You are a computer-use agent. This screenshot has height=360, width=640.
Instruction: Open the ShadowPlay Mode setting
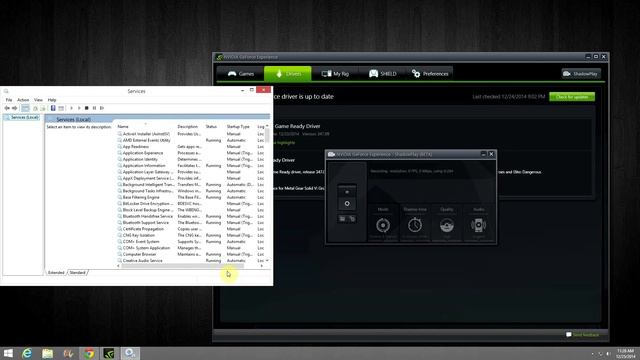coord(383,224)
